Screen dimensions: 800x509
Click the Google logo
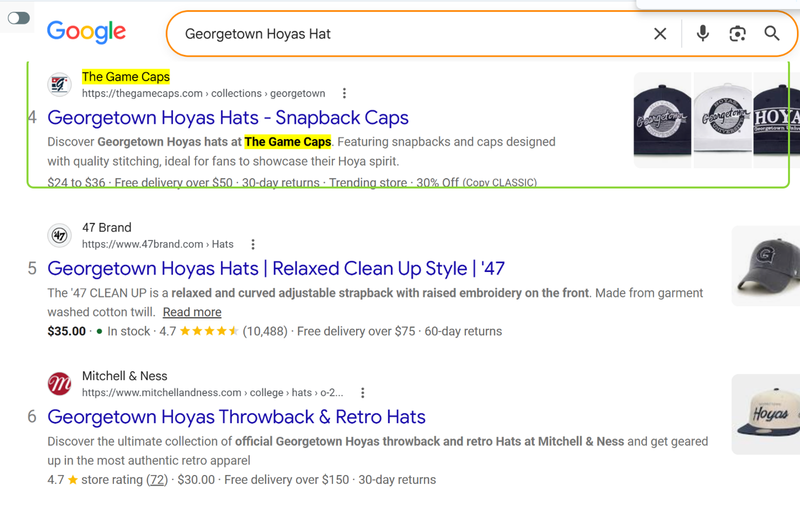(86, 32)
